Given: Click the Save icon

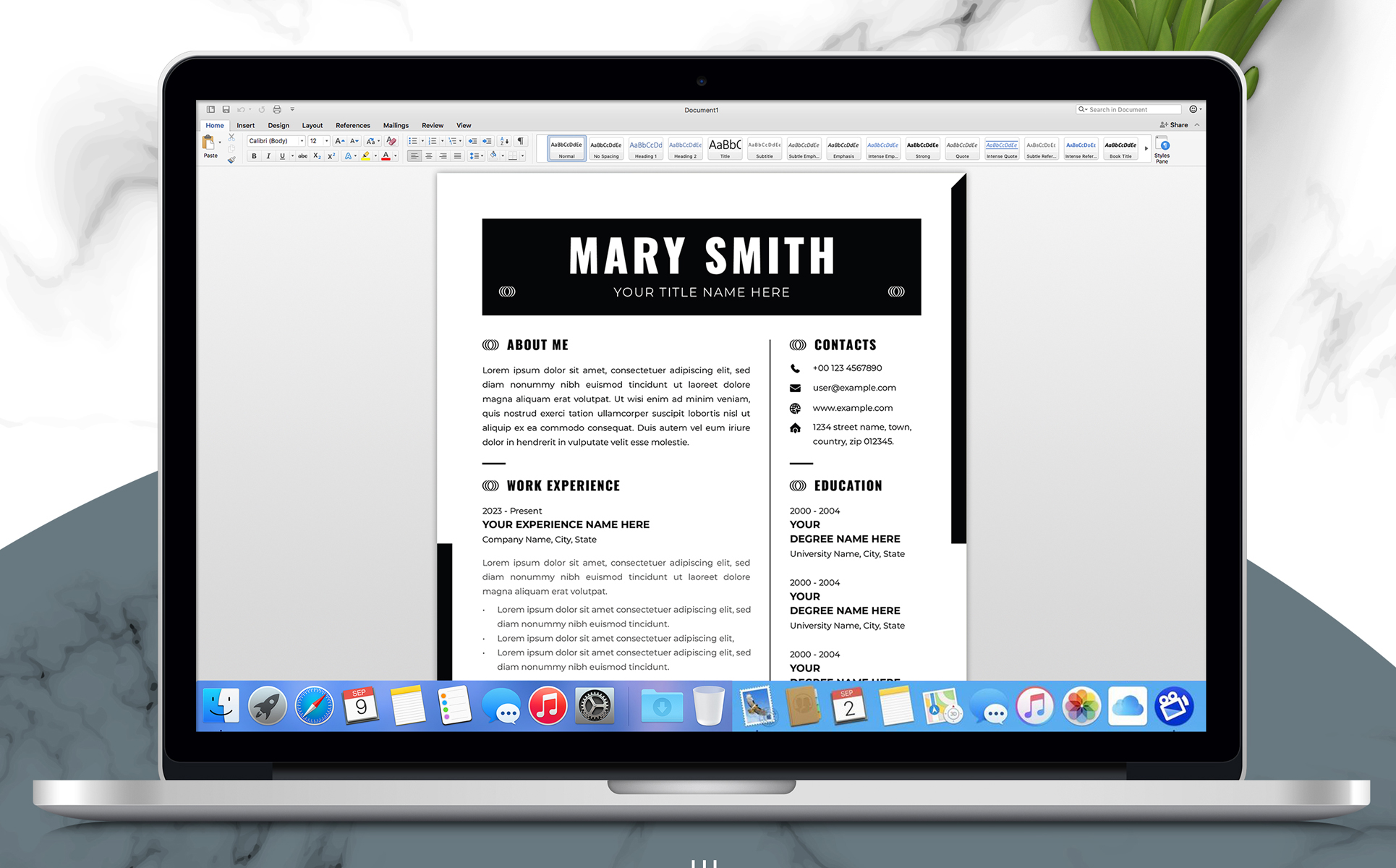Looking at the screenshot, I should (x=226, y=110).
